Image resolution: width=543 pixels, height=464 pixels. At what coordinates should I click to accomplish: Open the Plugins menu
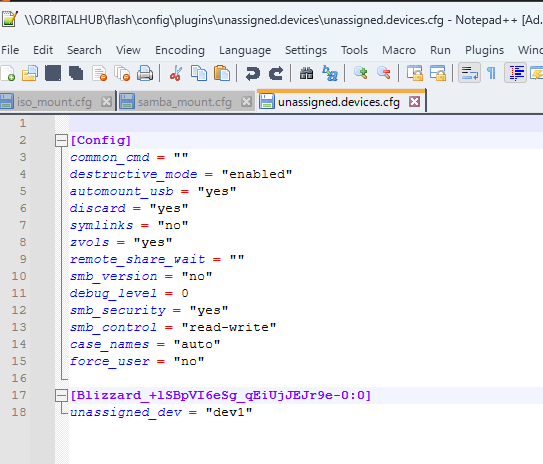484,50
